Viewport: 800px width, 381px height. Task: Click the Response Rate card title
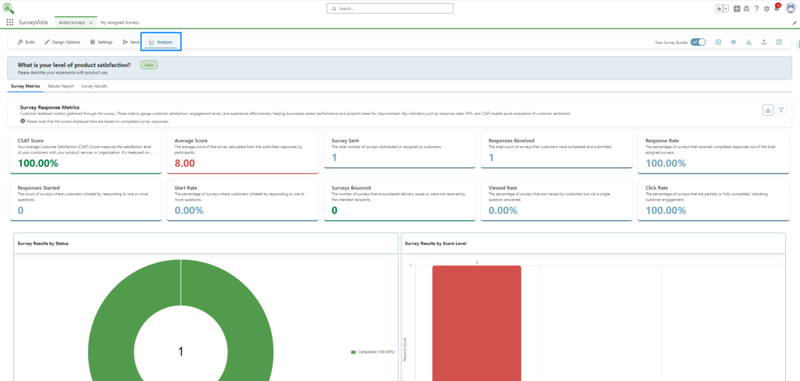click(x=662, y=140)
